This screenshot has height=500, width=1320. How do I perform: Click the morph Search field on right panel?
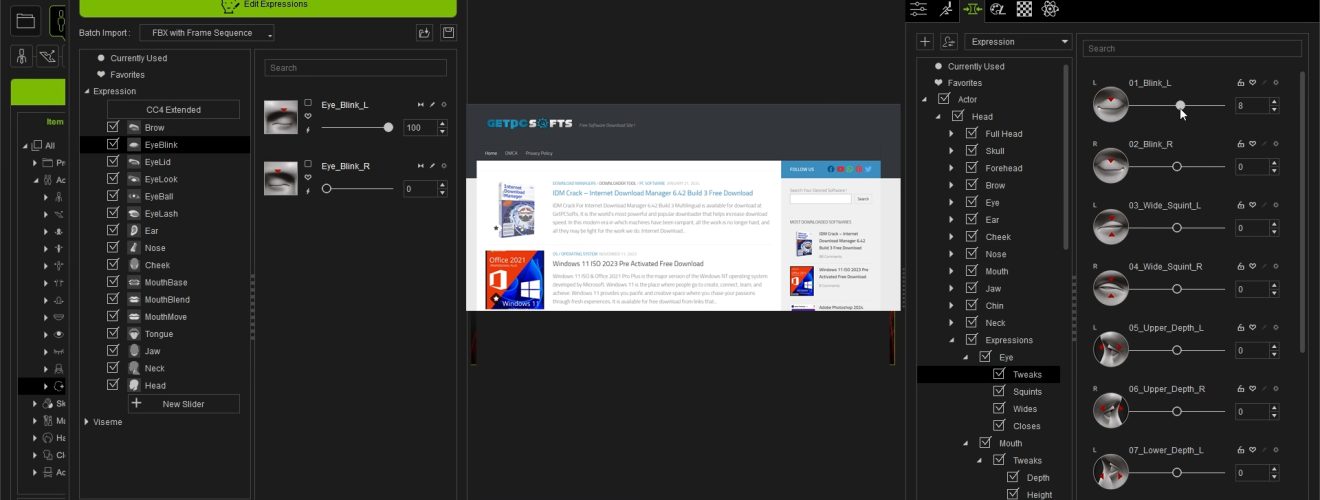(x=1192, y=48)
